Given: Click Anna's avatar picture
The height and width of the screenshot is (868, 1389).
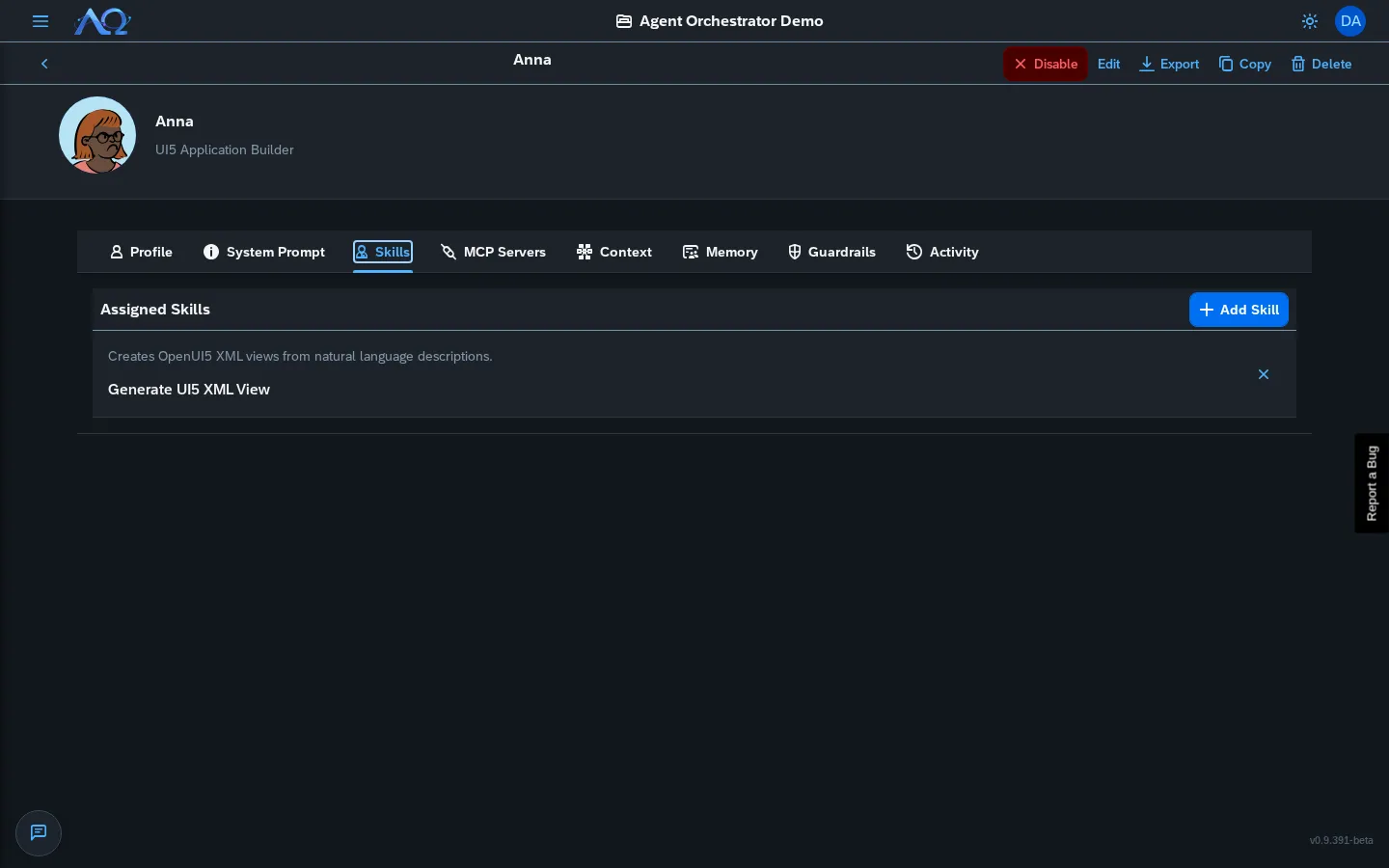Looking at the screenshot, I should click(x=97, y=135).
